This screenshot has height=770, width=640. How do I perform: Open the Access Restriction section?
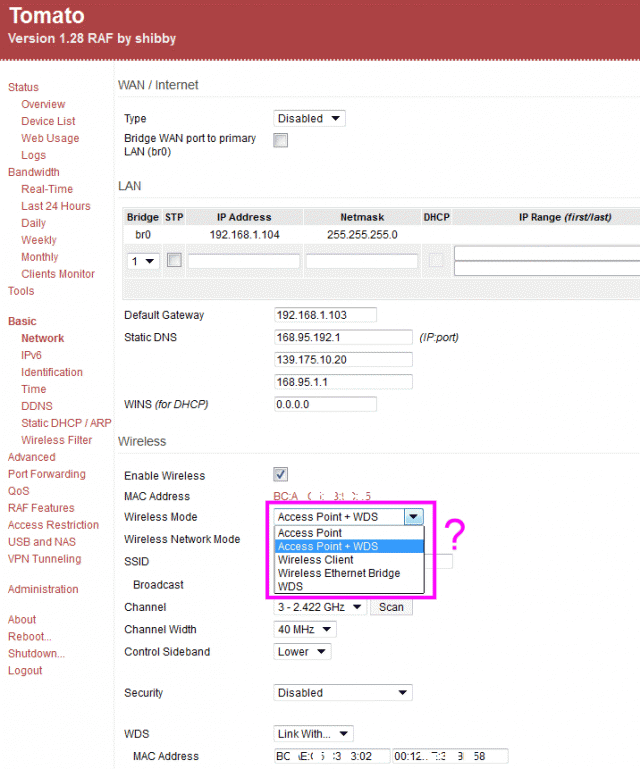click(54, 525)
